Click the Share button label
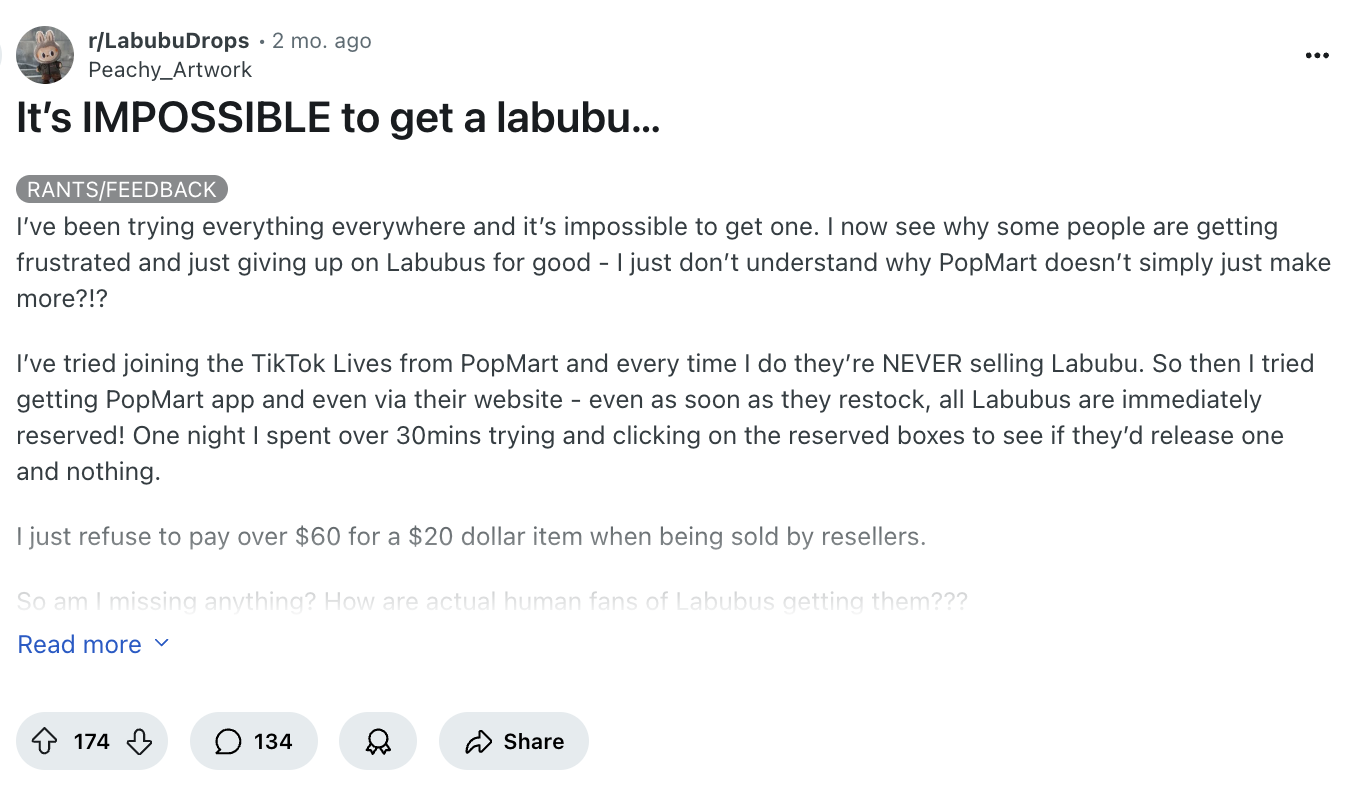The image size is (1356, 796). pyautogui.click(x=533, y=741)
